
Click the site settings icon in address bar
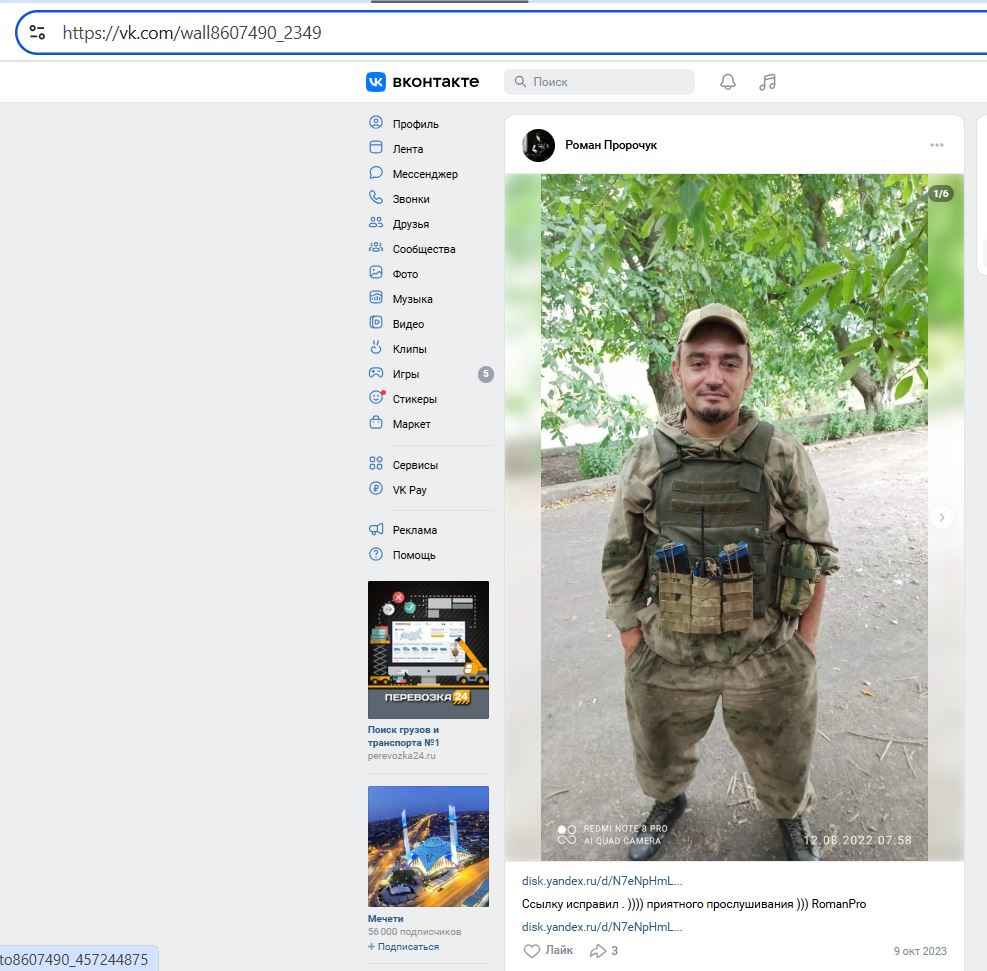tap(37, 32)
